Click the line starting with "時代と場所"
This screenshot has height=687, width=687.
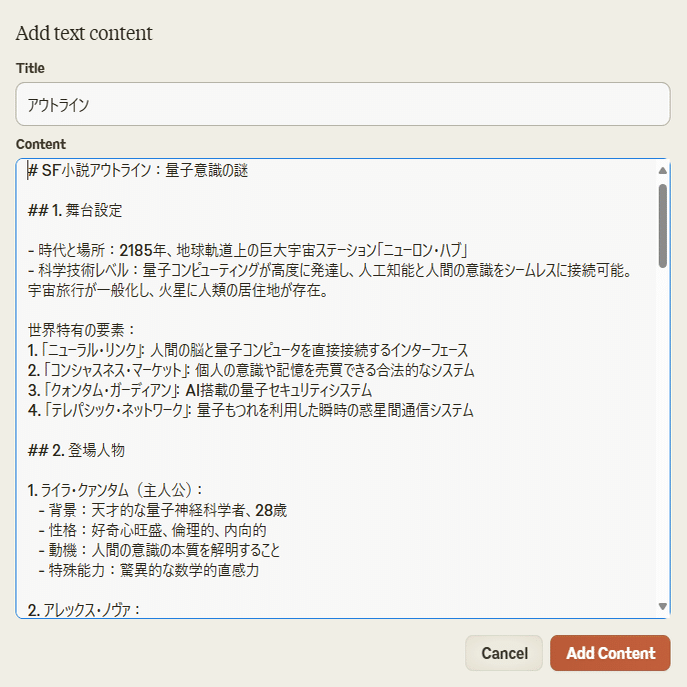[x=250, y=250]
